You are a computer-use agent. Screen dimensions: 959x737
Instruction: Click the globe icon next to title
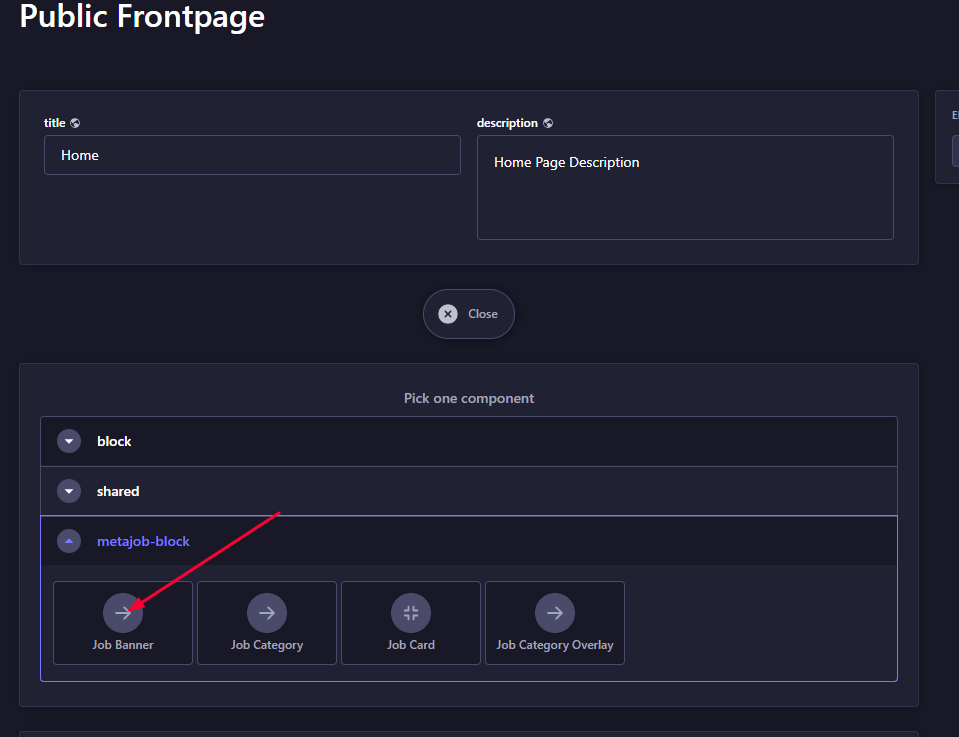[75, 123]
